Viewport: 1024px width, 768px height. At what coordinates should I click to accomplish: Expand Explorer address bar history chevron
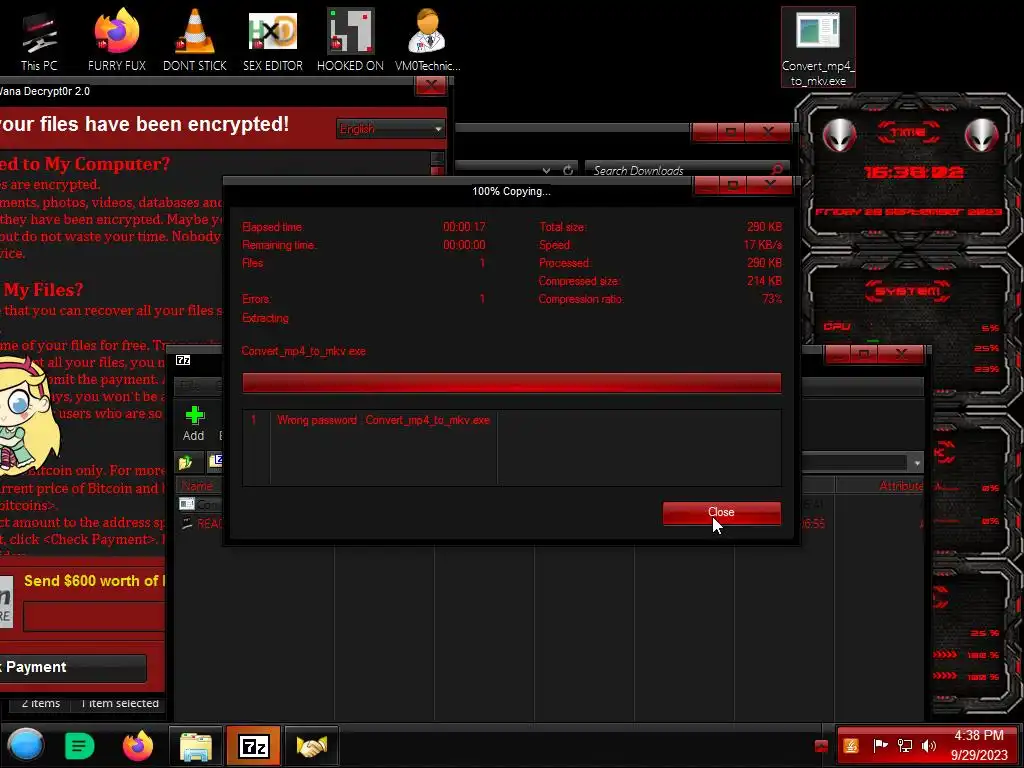546,170
